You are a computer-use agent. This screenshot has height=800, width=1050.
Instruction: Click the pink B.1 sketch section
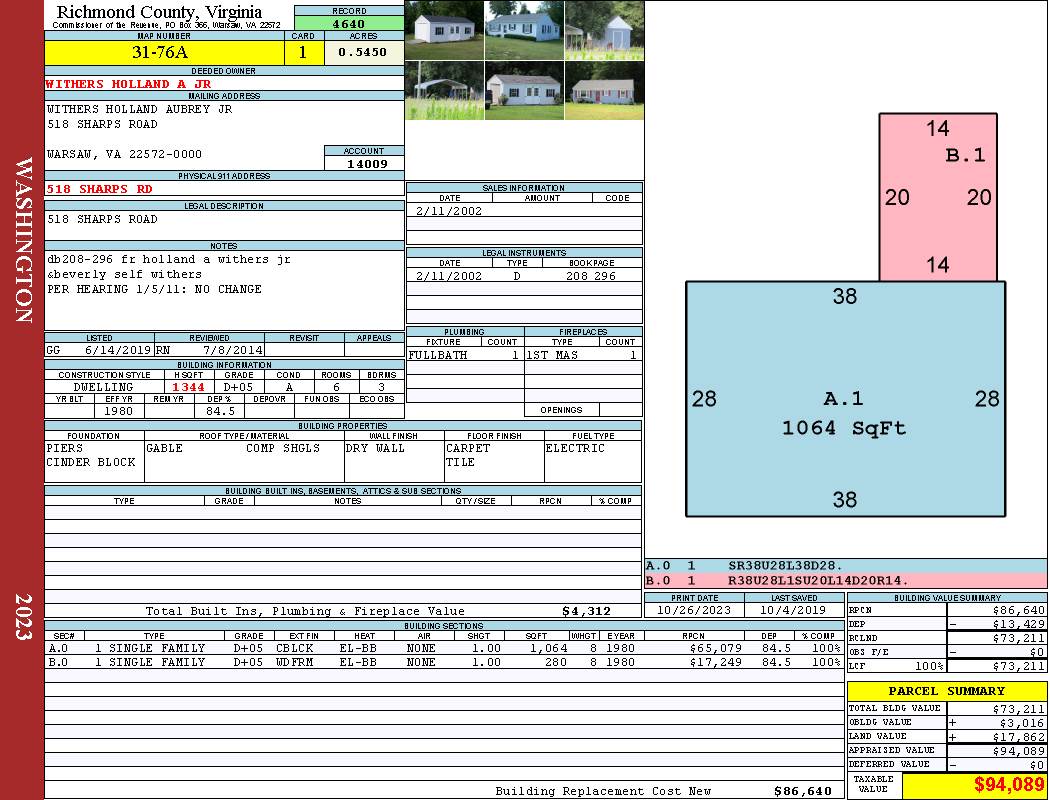tap(938, 197)
